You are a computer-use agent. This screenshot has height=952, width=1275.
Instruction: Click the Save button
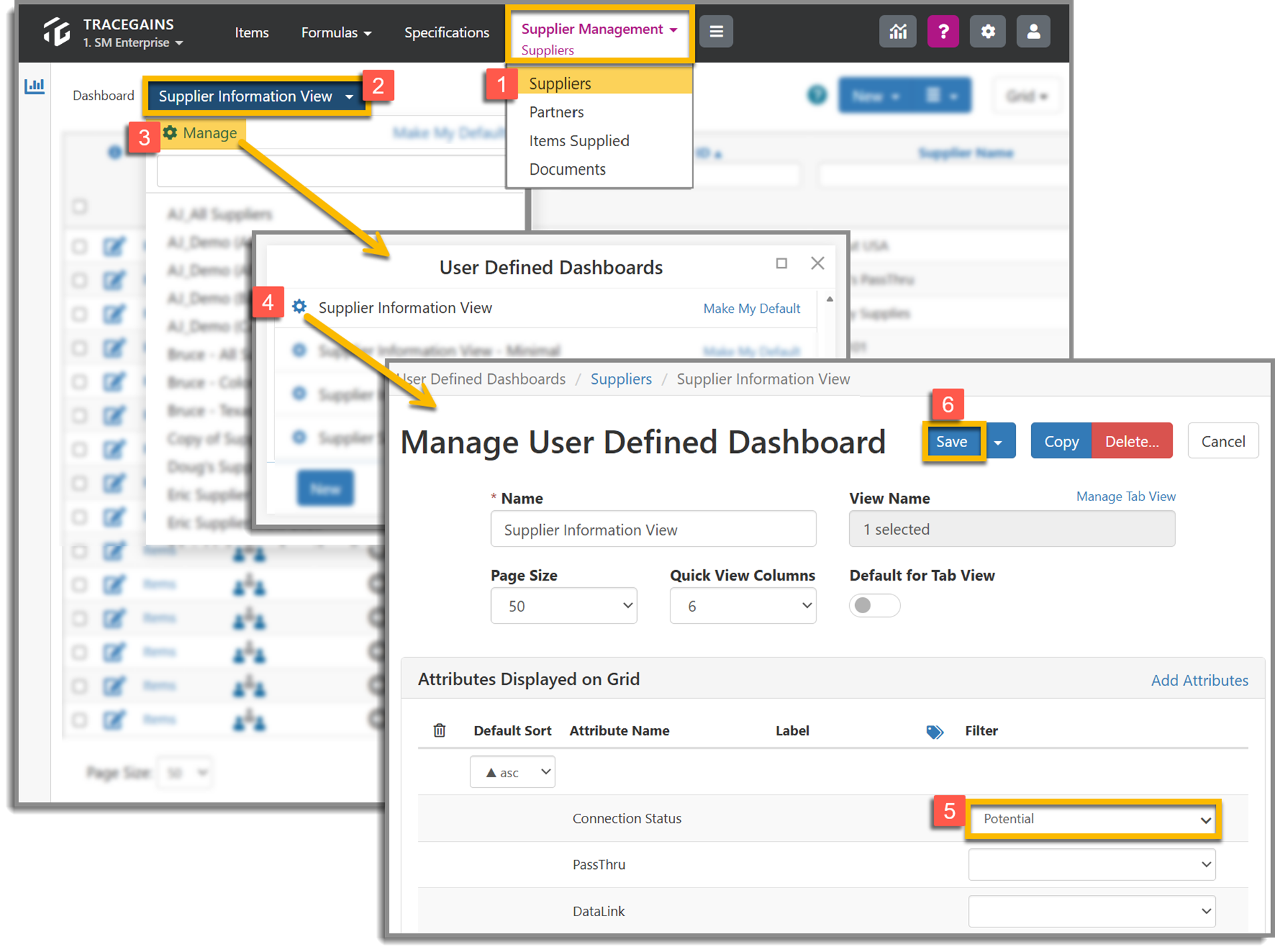[952, 441]
